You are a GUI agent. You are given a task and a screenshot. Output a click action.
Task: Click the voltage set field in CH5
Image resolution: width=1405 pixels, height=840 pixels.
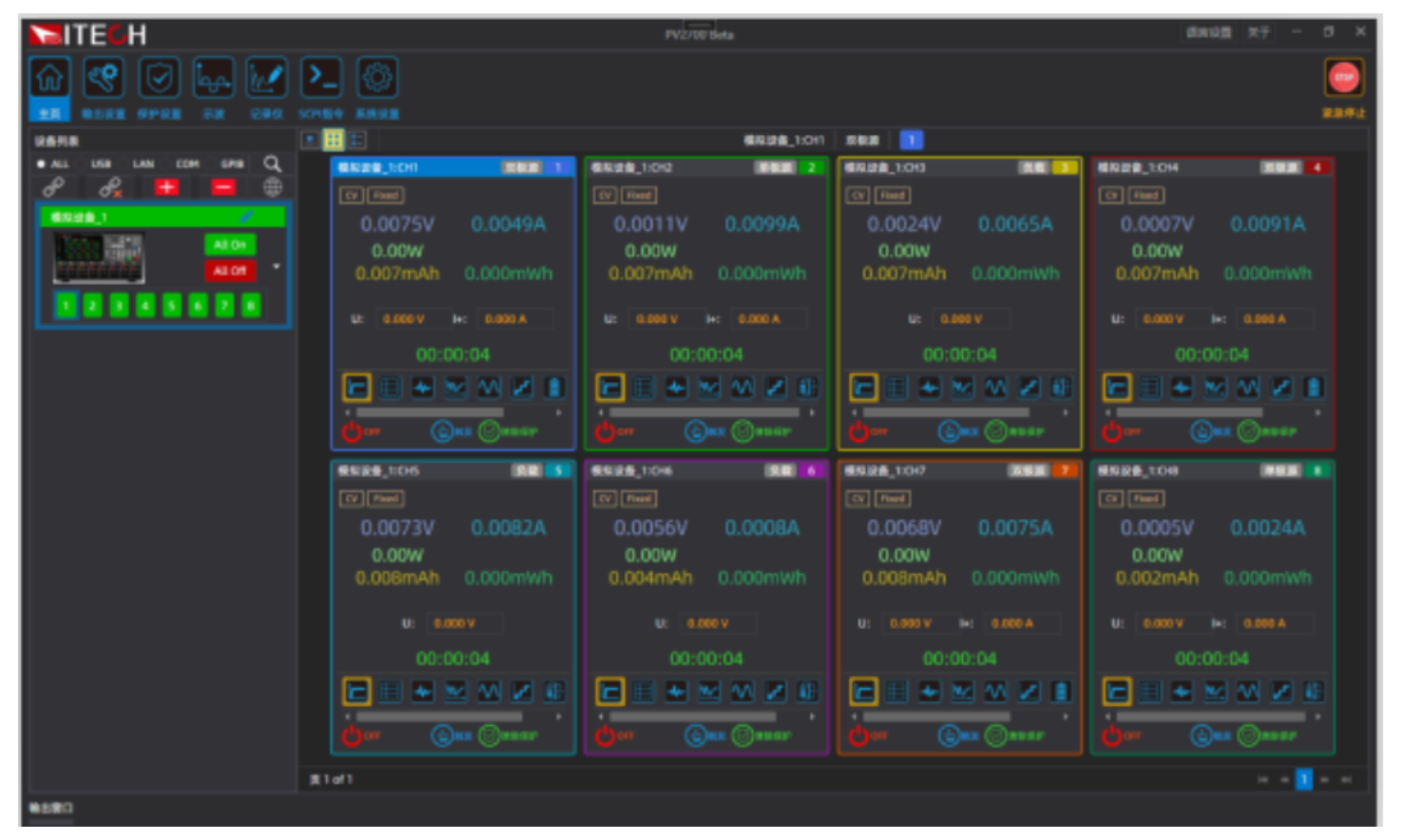466,623
